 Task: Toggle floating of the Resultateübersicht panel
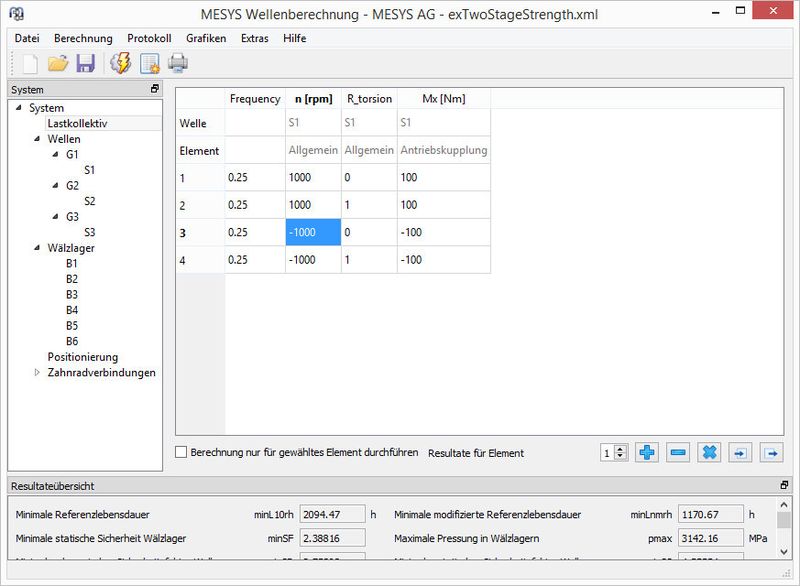point(786,484)
